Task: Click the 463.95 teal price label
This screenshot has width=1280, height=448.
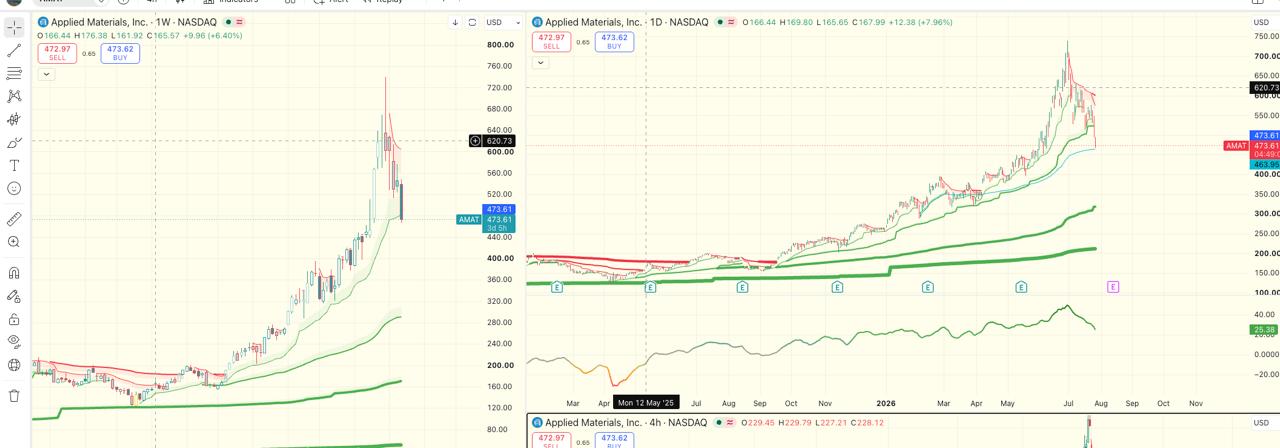Action: pos(1265,165)
